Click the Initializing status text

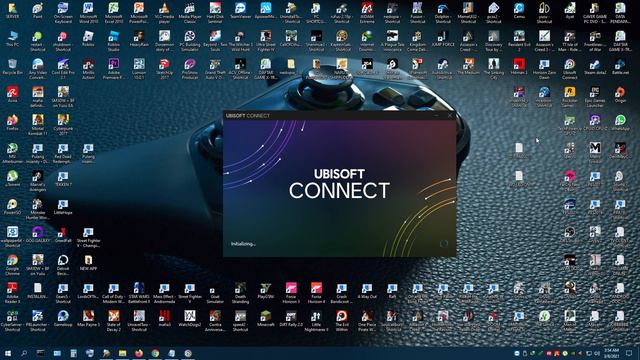click(x=243, y=244)
